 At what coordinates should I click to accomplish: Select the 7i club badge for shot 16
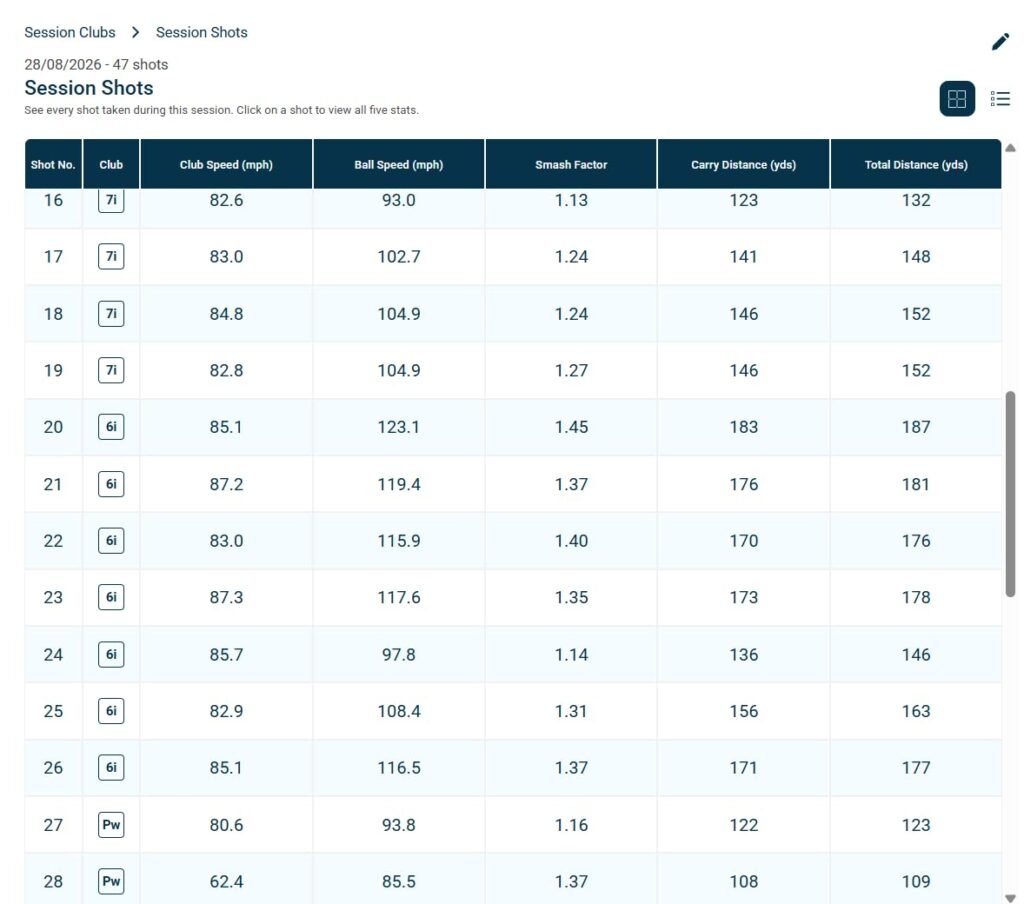[111, 200]
